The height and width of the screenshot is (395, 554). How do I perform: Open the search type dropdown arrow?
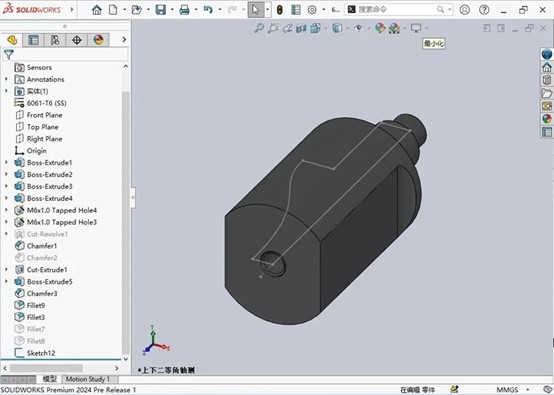coord(450,10)
